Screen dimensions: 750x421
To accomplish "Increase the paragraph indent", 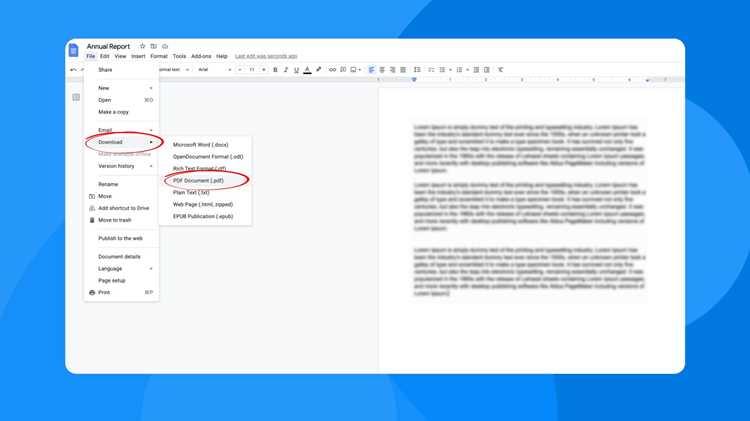I will [486, 70].
